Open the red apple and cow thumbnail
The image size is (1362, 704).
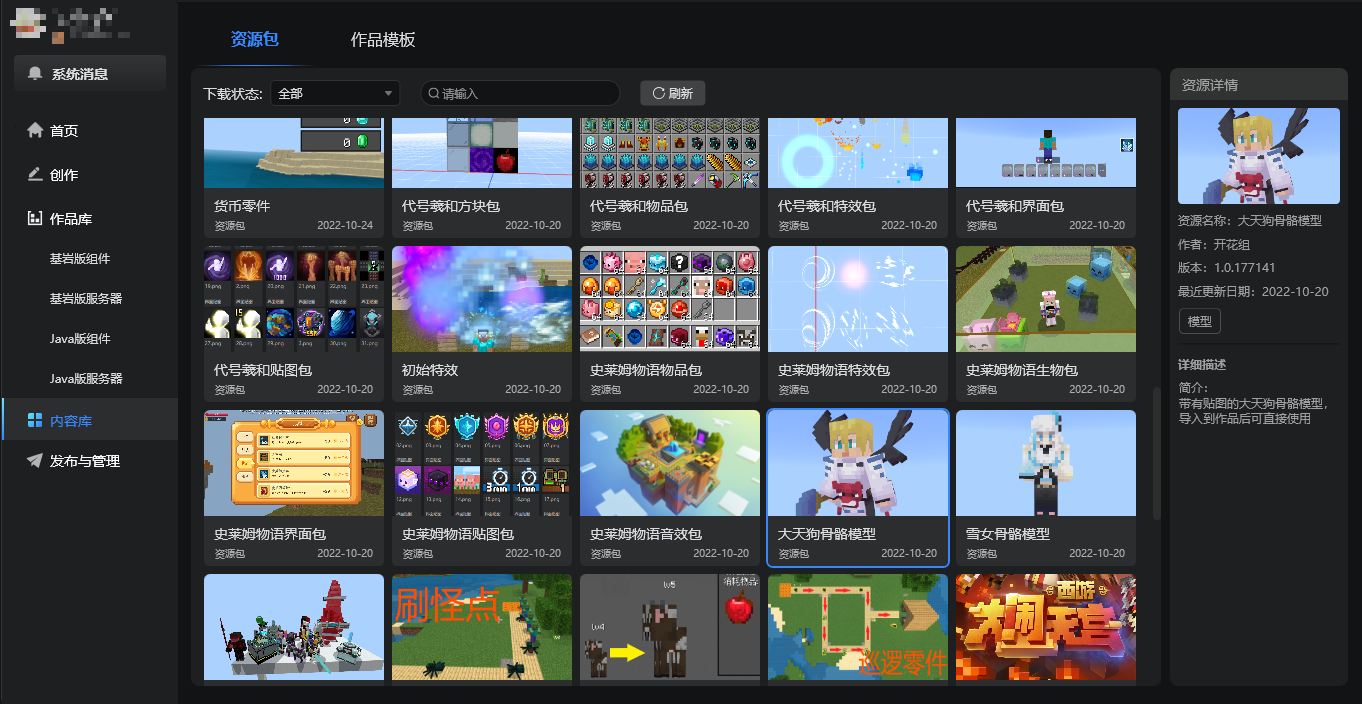pyautogui.click(x=670, y=628)
